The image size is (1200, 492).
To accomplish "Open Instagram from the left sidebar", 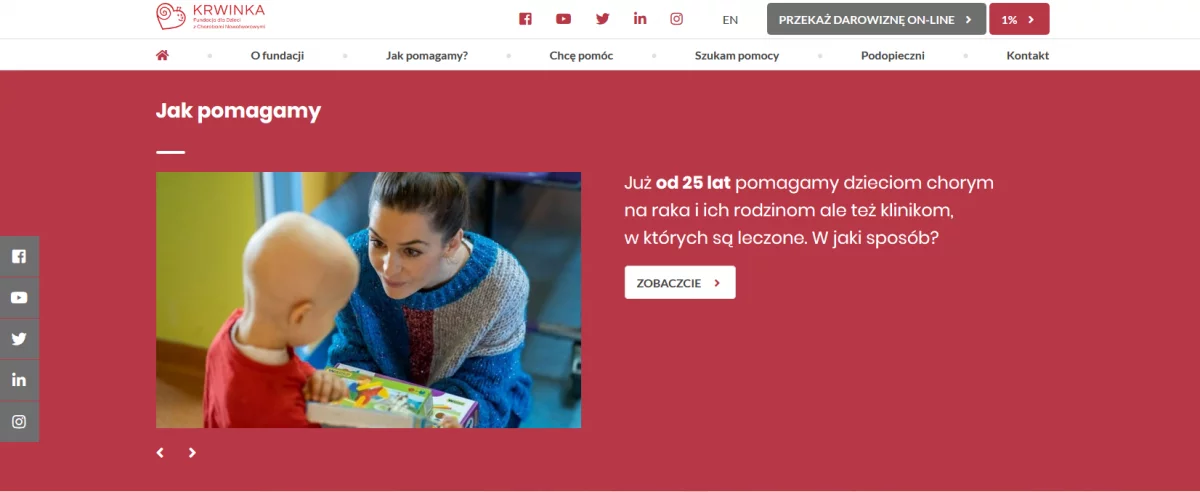I will pyautogui.click(x=19, y=422).
